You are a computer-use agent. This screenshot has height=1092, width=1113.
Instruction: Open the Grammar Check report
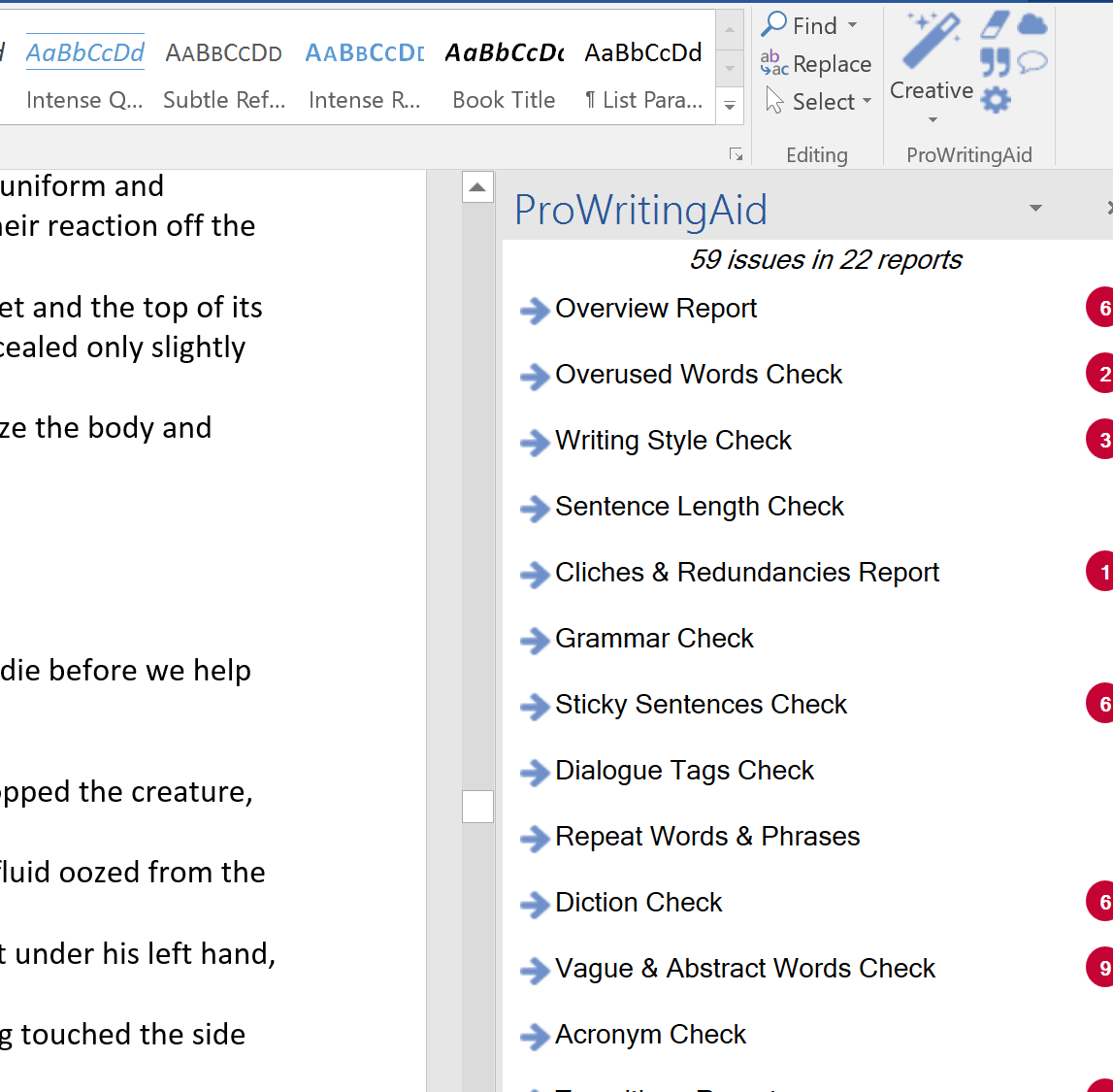[x=654, y=639]
